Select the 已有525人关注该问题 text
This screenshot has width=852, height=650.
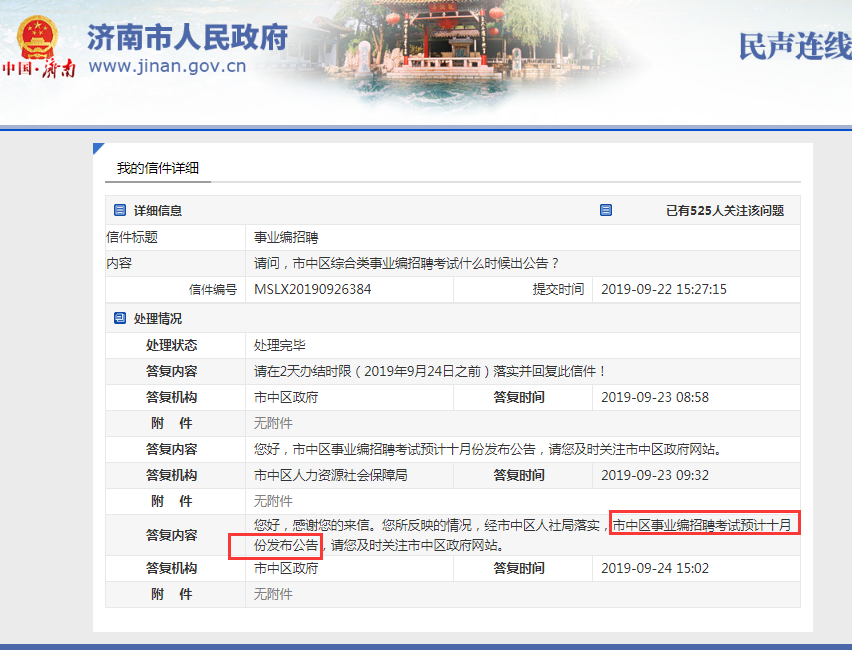[725, 211]
